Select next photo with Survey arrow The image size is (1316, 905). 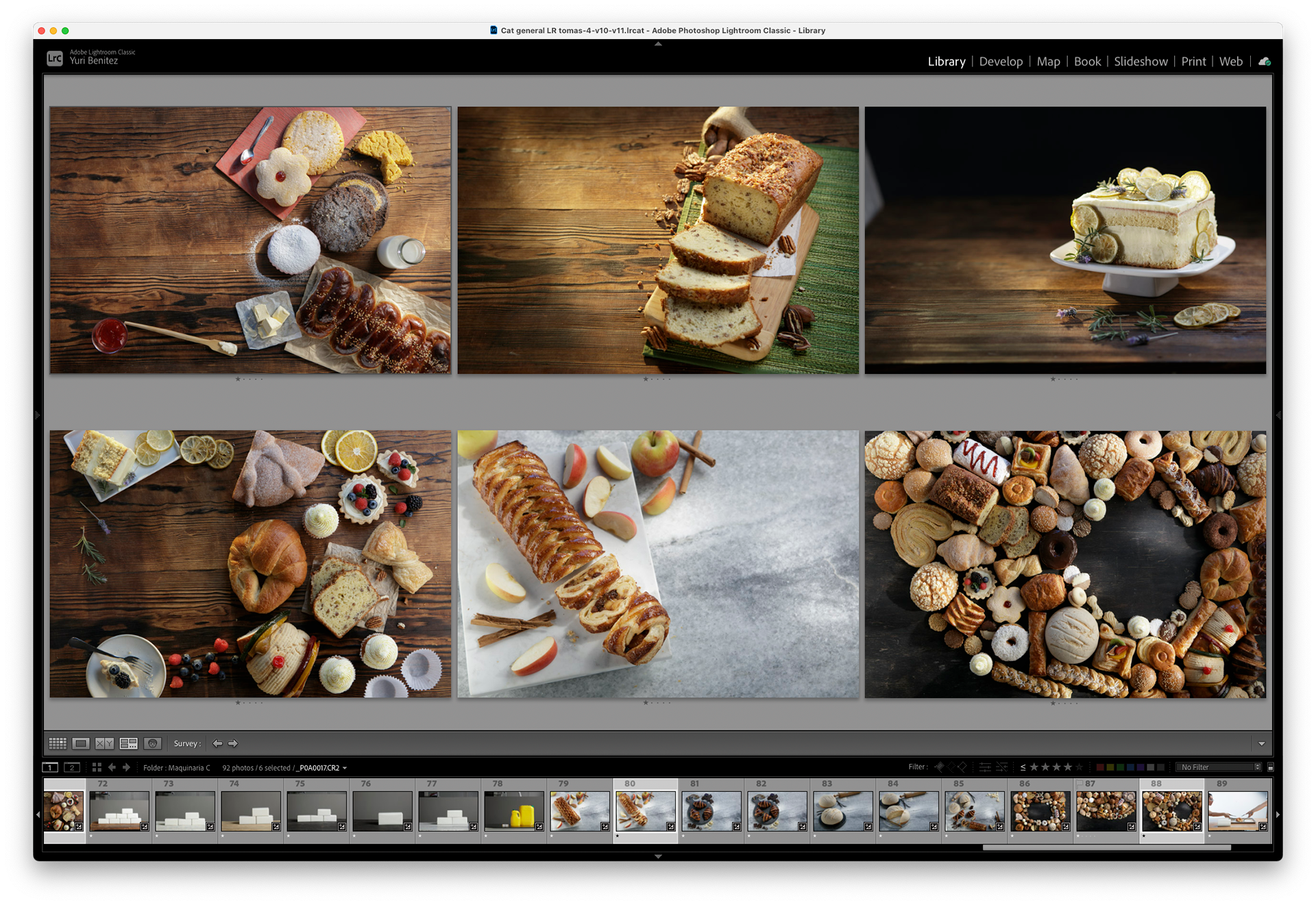[x=233, y=743]
